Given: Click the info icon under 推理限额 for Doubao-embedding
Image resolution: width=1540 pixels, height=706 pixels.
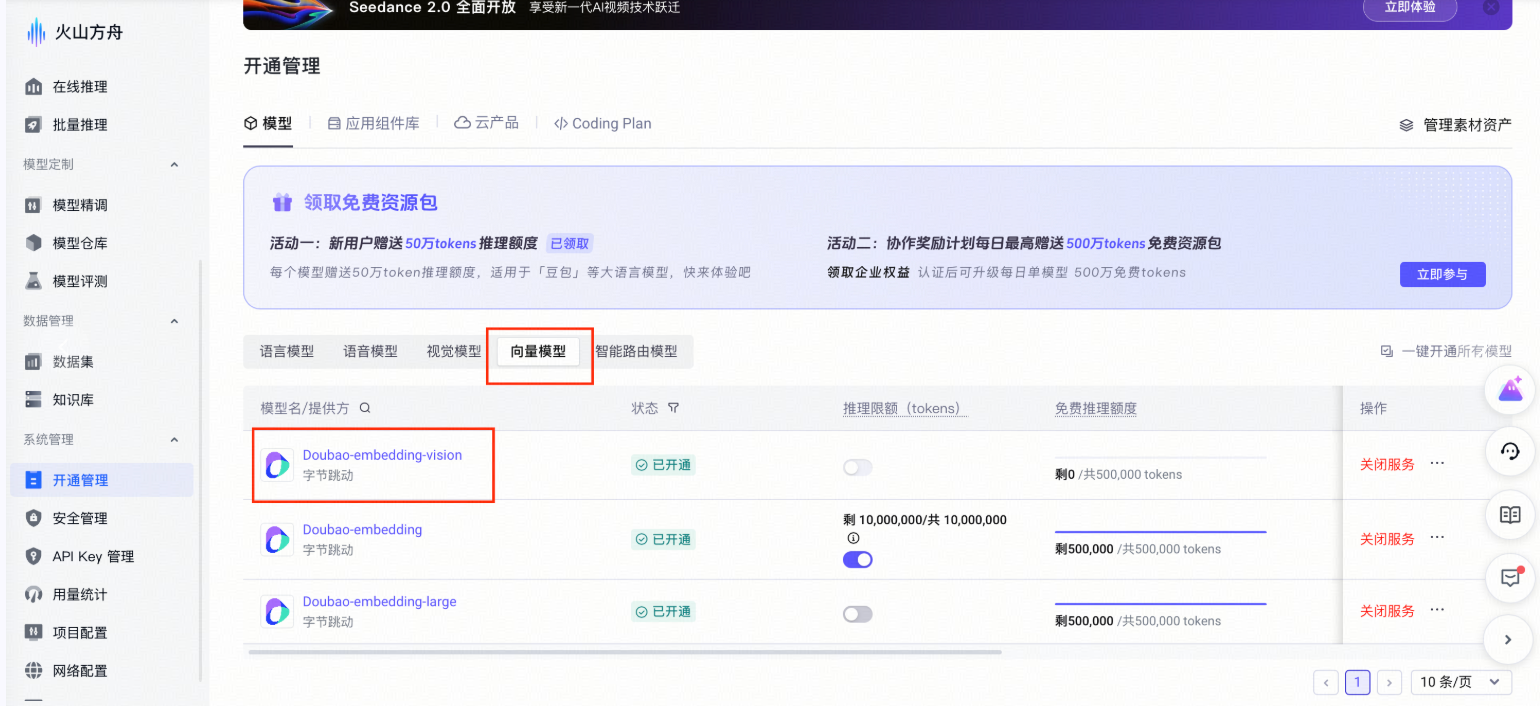Looking at the screenshot, I should [853, 538].
